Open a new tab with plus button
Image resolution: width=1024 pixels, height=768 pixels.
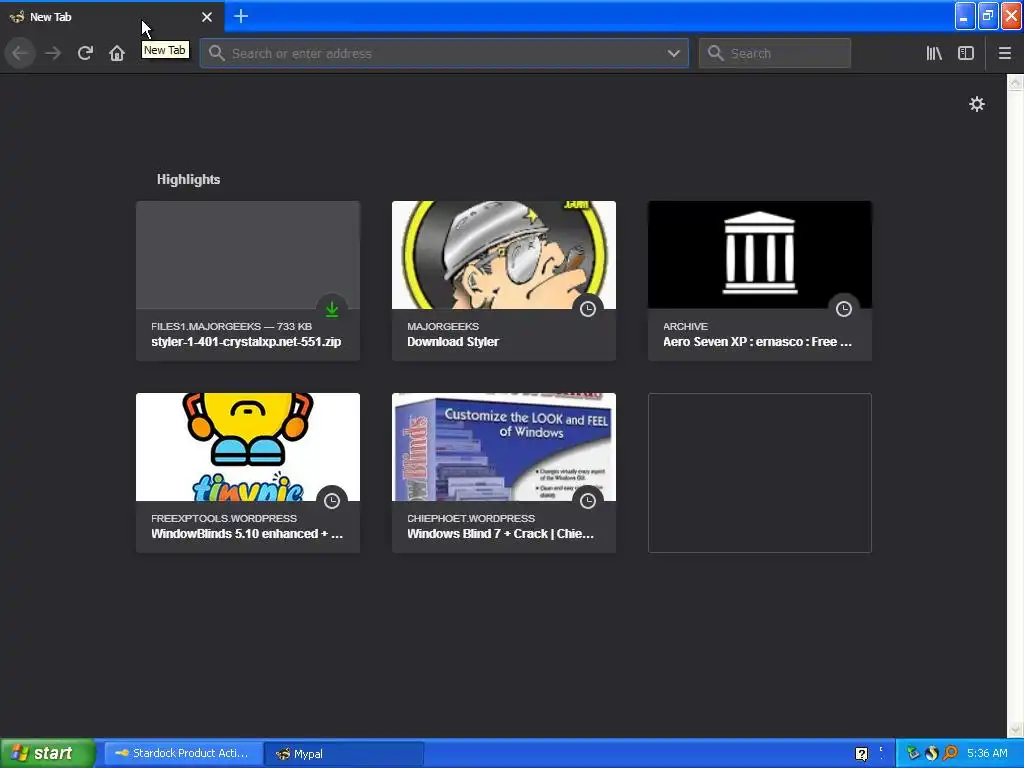click(241, 16)
